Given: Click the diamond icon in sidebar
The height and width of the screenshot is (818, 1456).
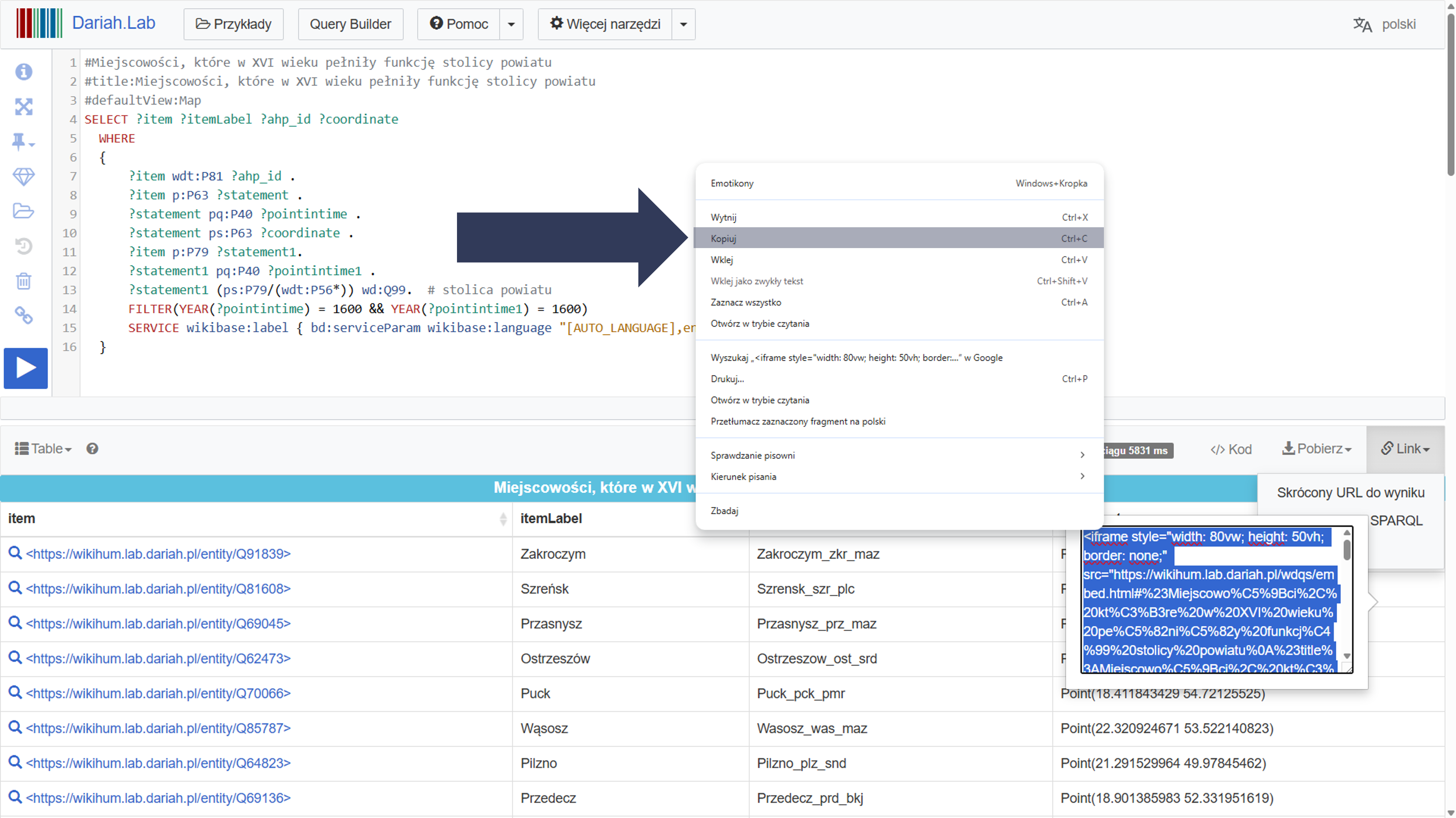Looking at the screenshot, I should click(24, 177).
